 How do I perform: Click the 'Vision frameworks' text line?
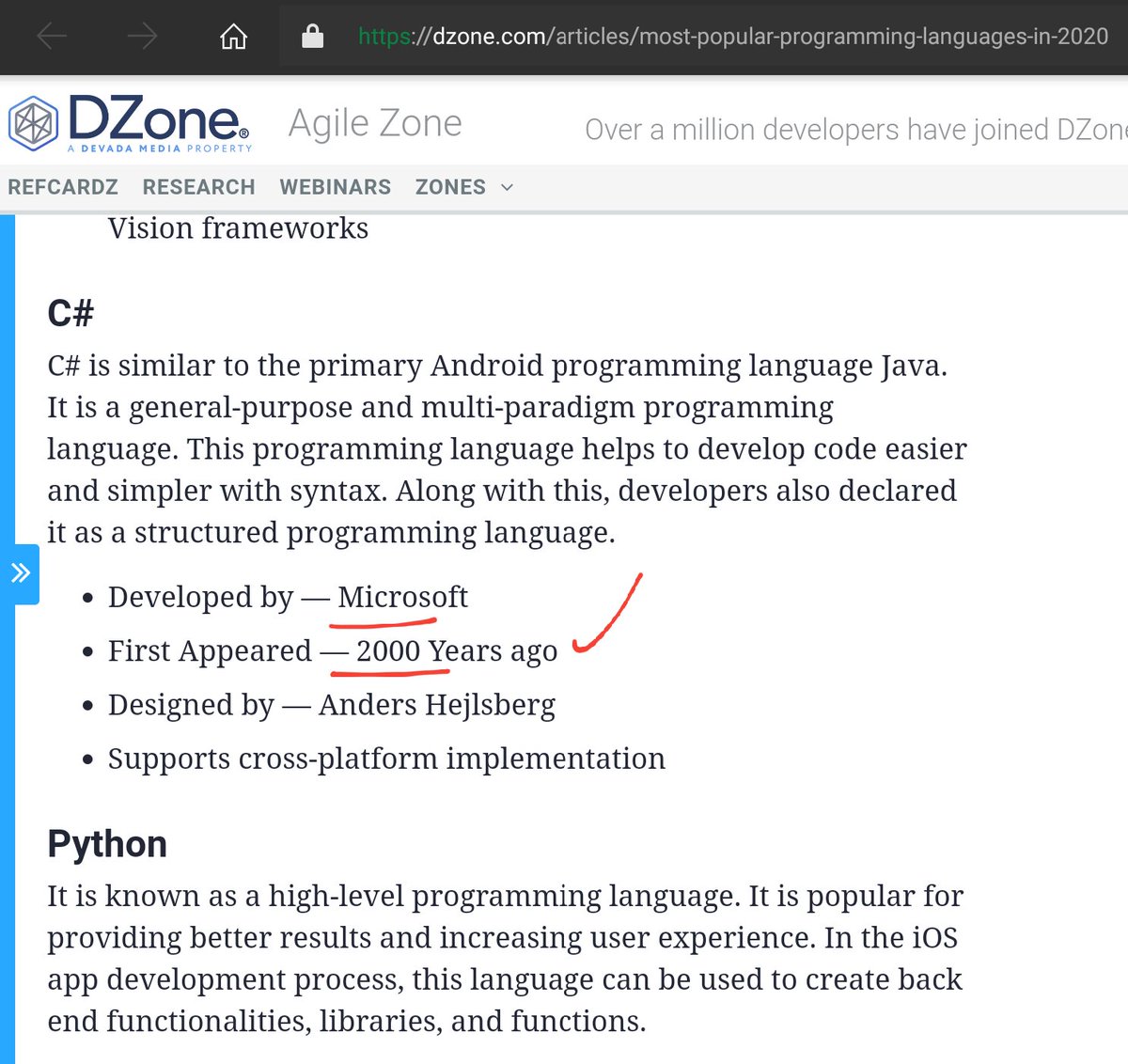tap(238, 228)
